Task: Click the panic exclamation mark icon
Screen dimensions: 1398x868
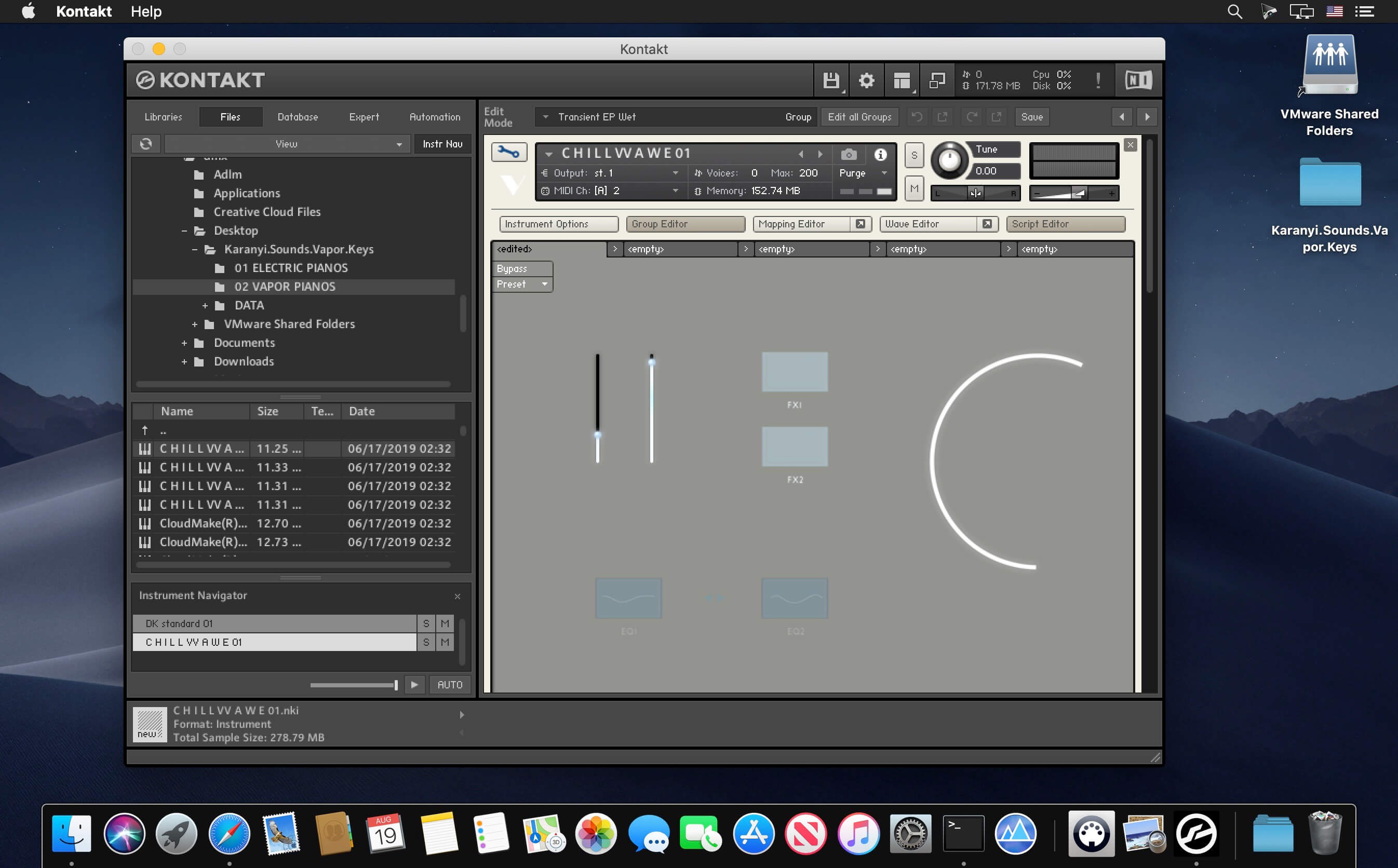Action: coord(1098,80)
